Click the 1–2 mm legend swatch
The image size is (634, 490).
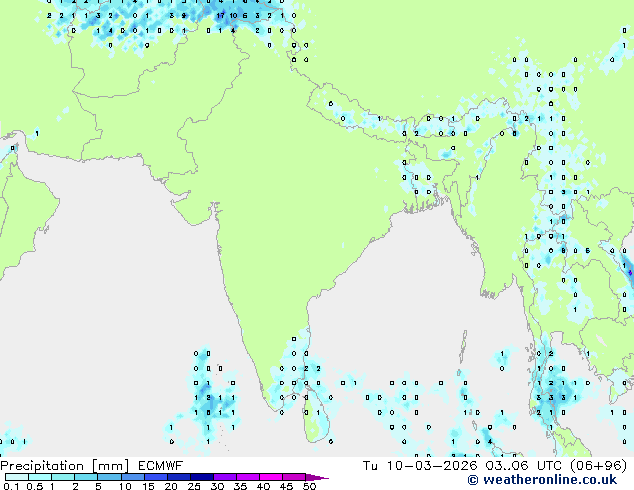pyautogui.click(x=63, y=477)
